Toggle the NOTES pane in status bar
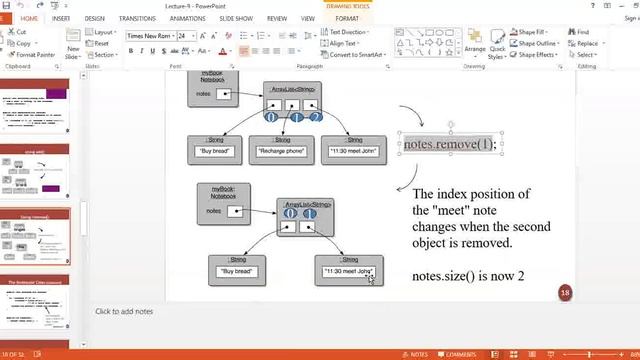This screenshot has width=640, height=360. tap(415, 354)
